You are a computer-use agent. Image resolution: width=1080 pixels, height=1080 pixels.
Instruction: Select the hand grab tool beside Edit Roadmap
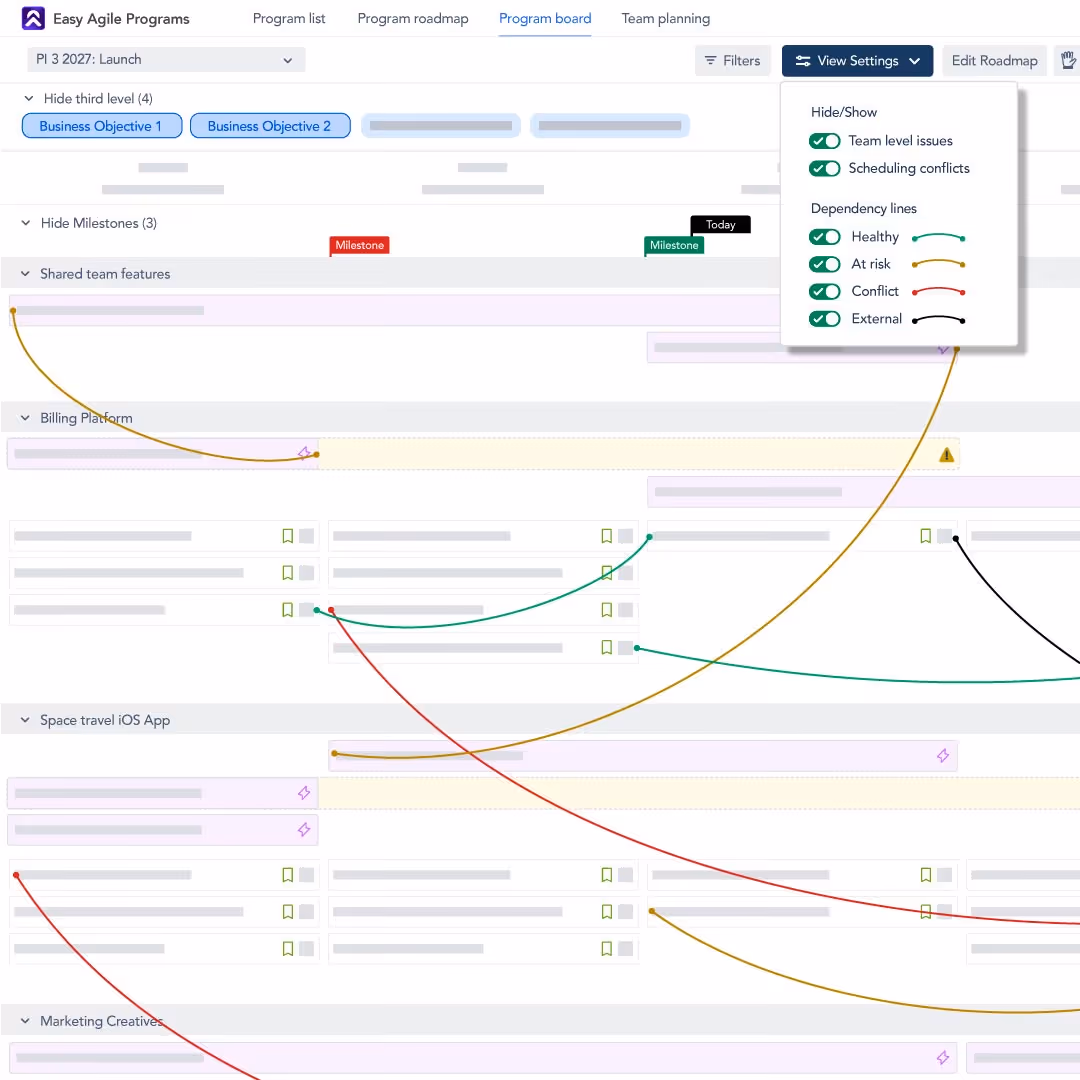[1068, 60]
